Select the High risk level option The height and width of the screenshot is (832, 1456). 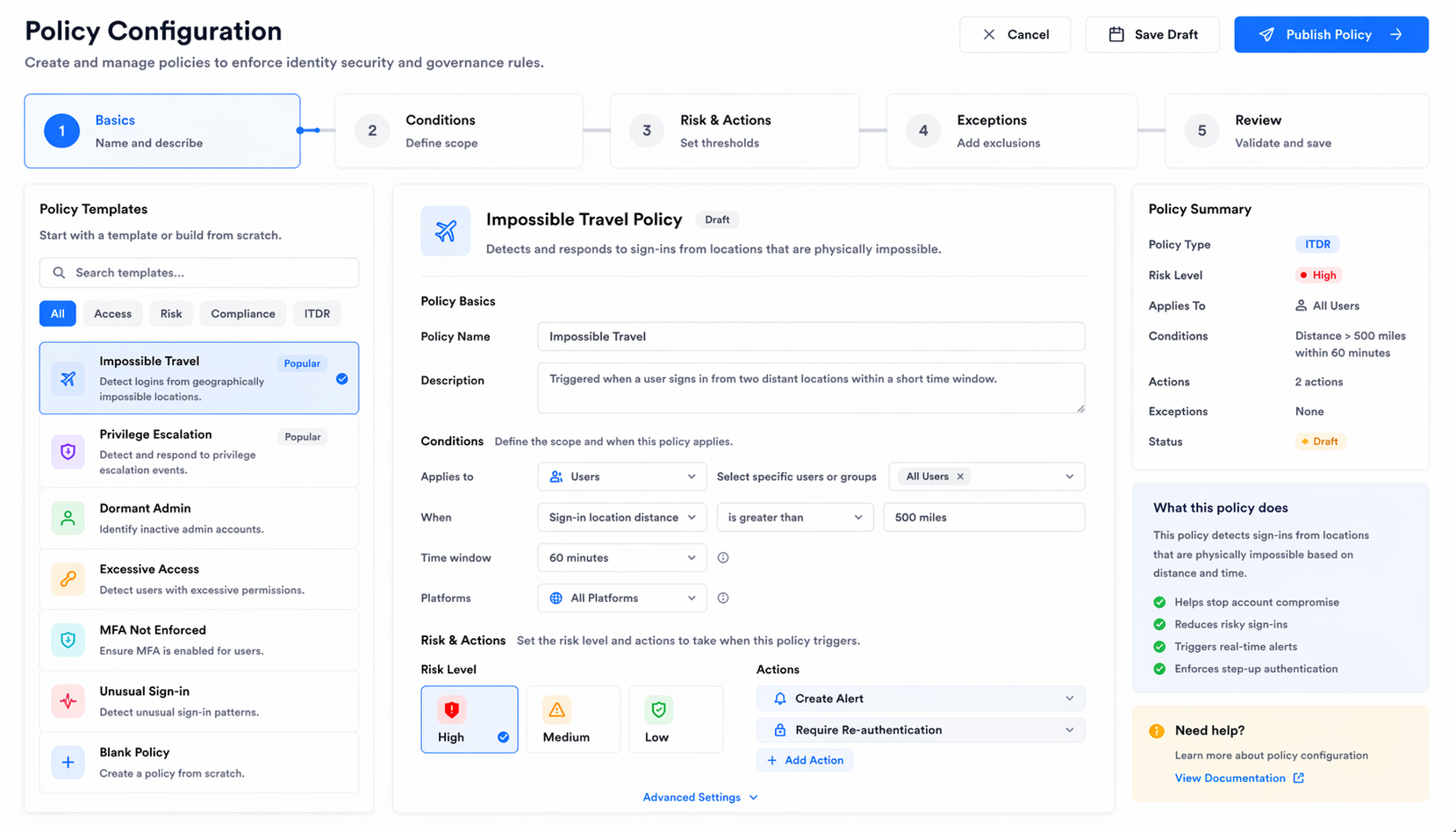pyautogui.click(x=470, y=719)
